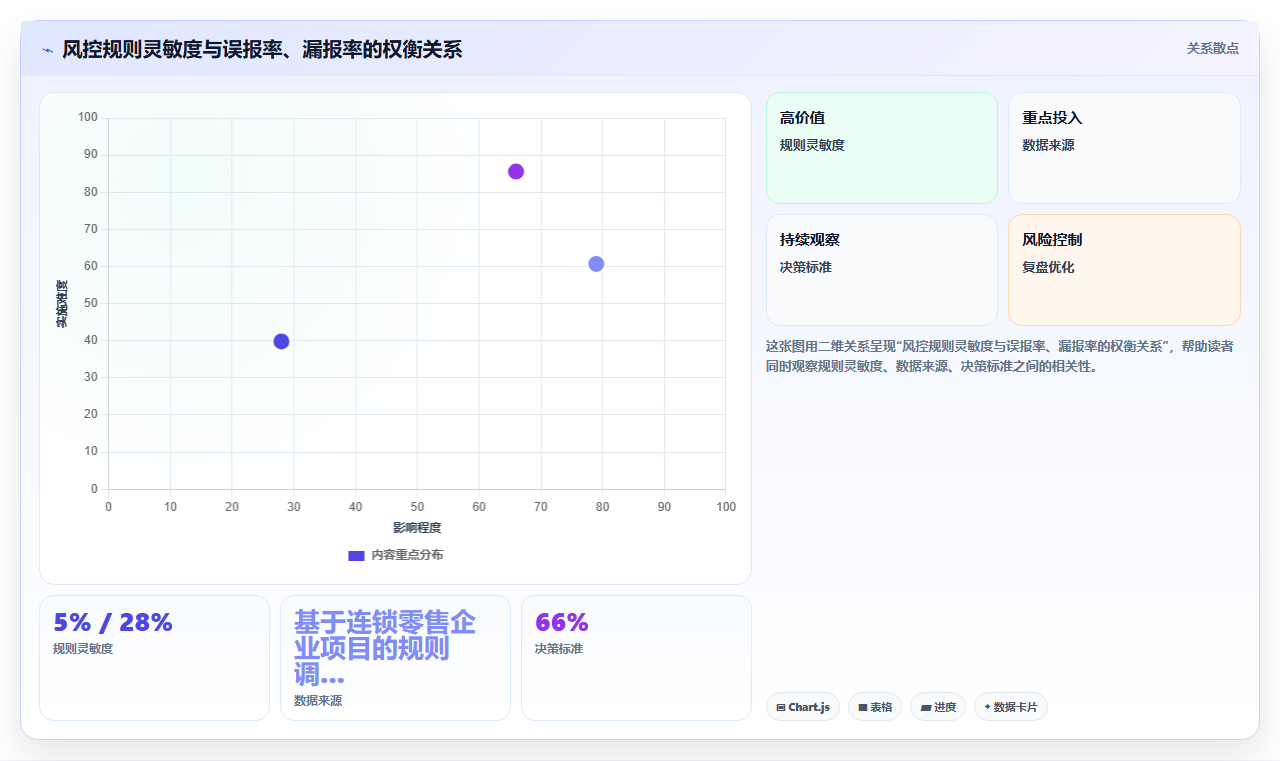Open the 高价值 规则灵敏度 card
The width and height of the screenshot is (1280, 761).
point(882,148)
